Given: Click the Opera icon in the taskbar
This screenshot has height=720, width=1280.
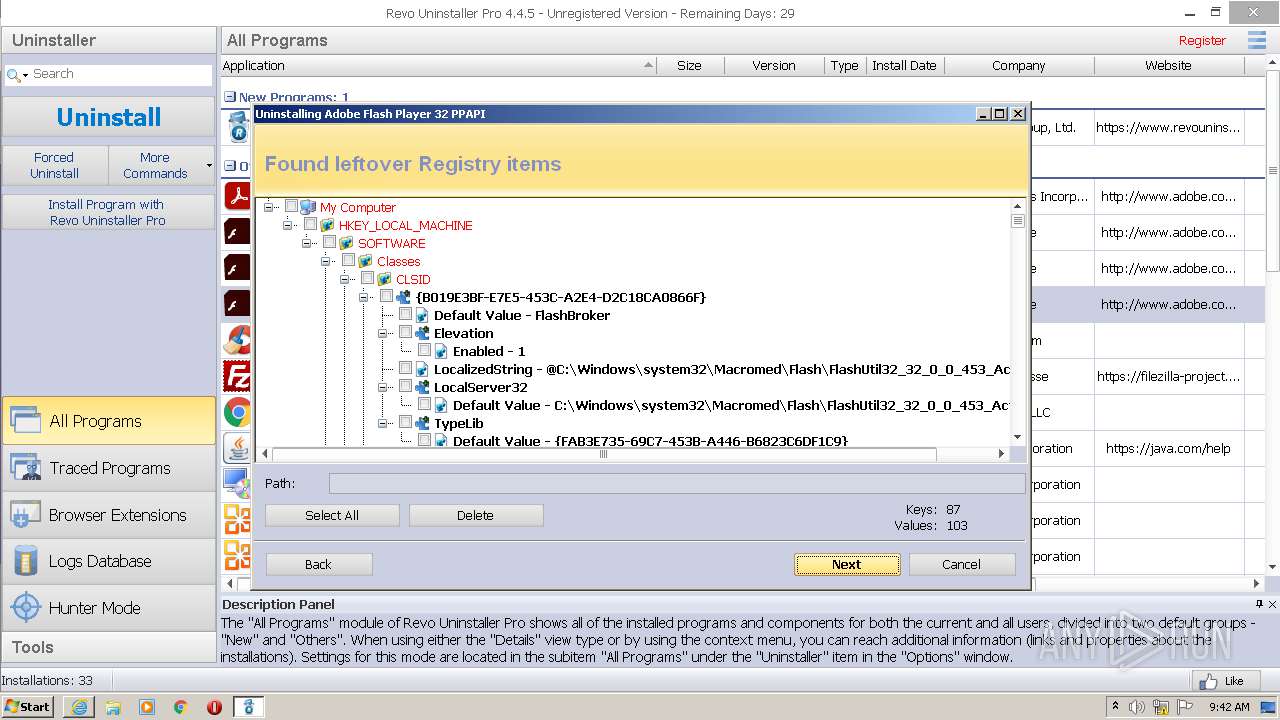Looking at the screenshot, I should pyautogui.click(x=214, y=707).
